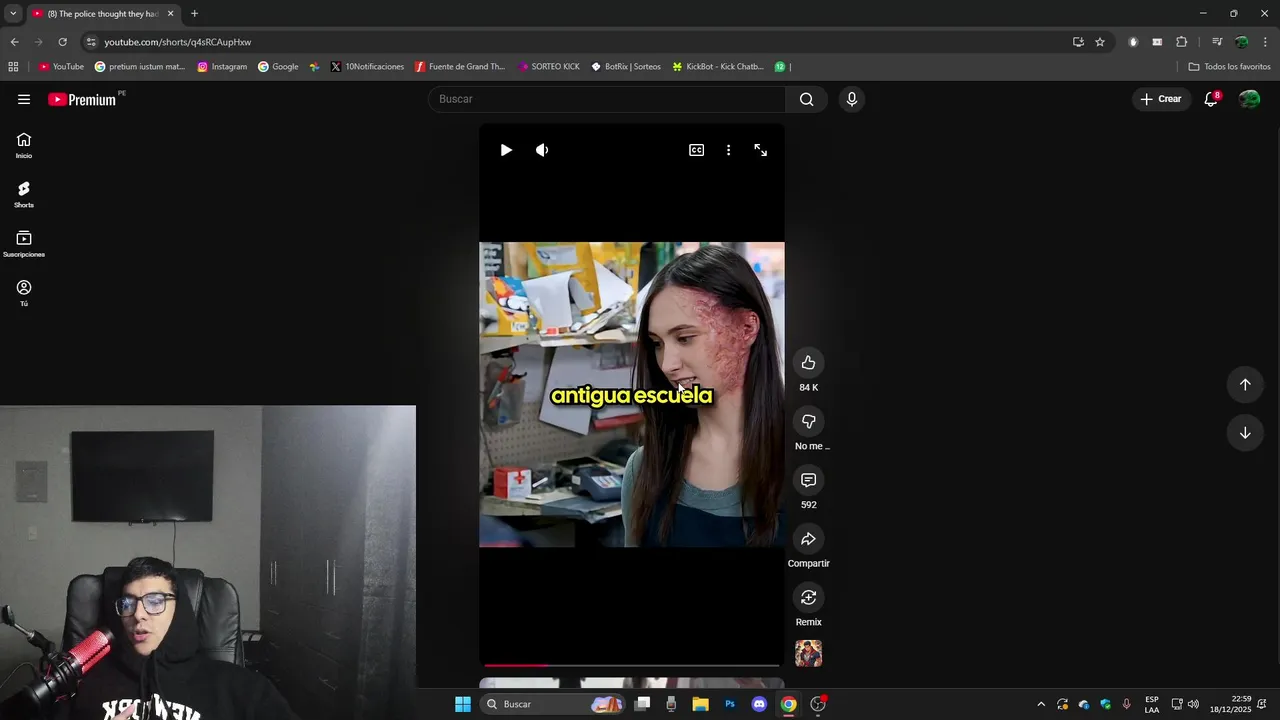Click the YouTube Buscar search field
Screen dimensions: 1280x720
pos(608,99)
